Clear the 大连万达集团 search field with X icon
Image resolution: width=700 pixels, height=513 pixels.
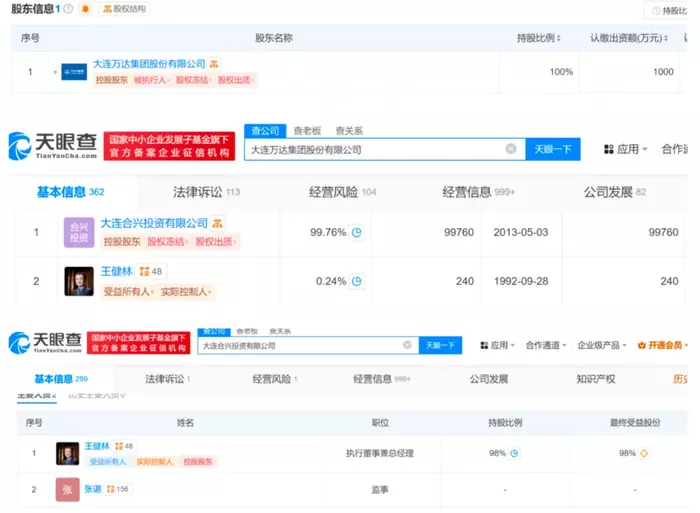511,149
